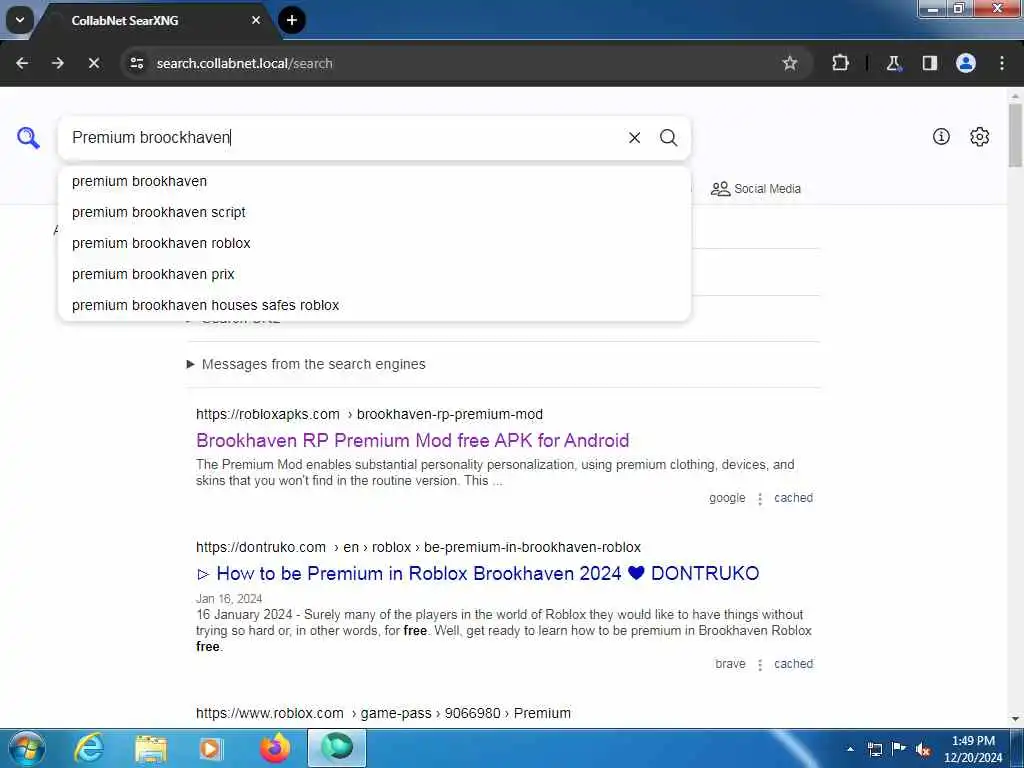Submit search with magnifier button

click(668, 138)
